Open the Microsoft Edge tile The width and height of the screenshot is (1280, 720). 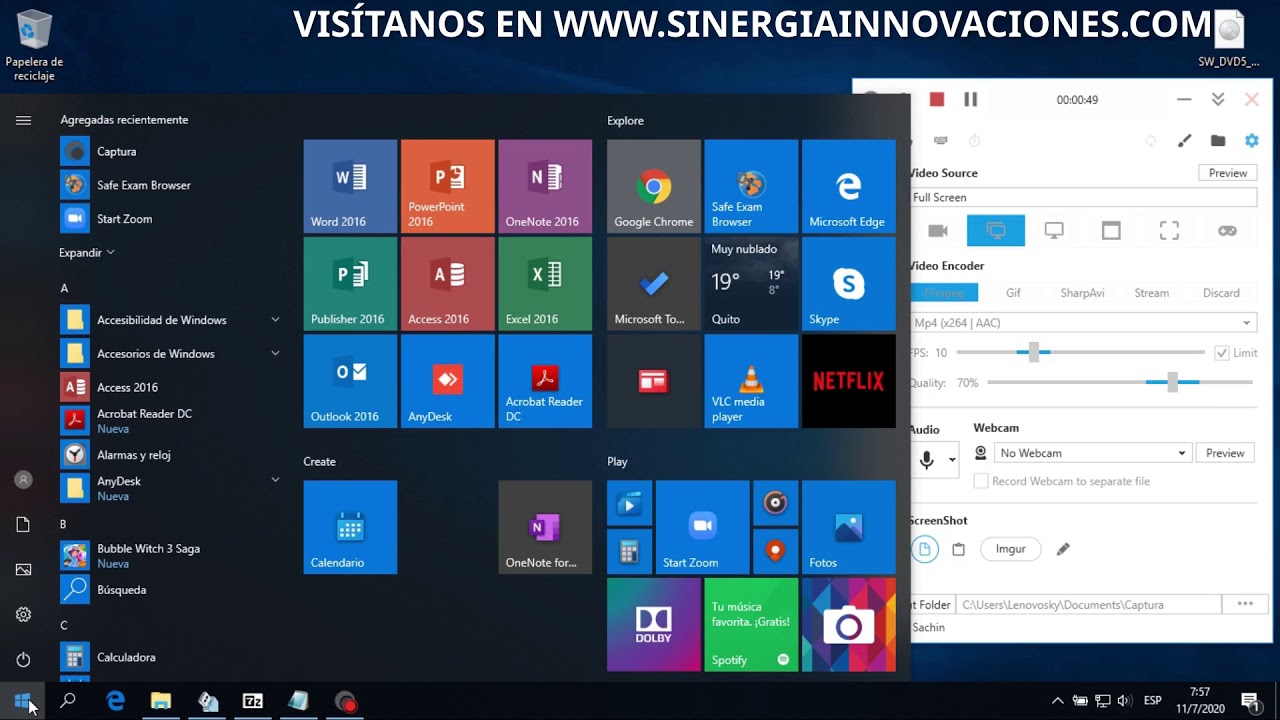pos(849,186)
